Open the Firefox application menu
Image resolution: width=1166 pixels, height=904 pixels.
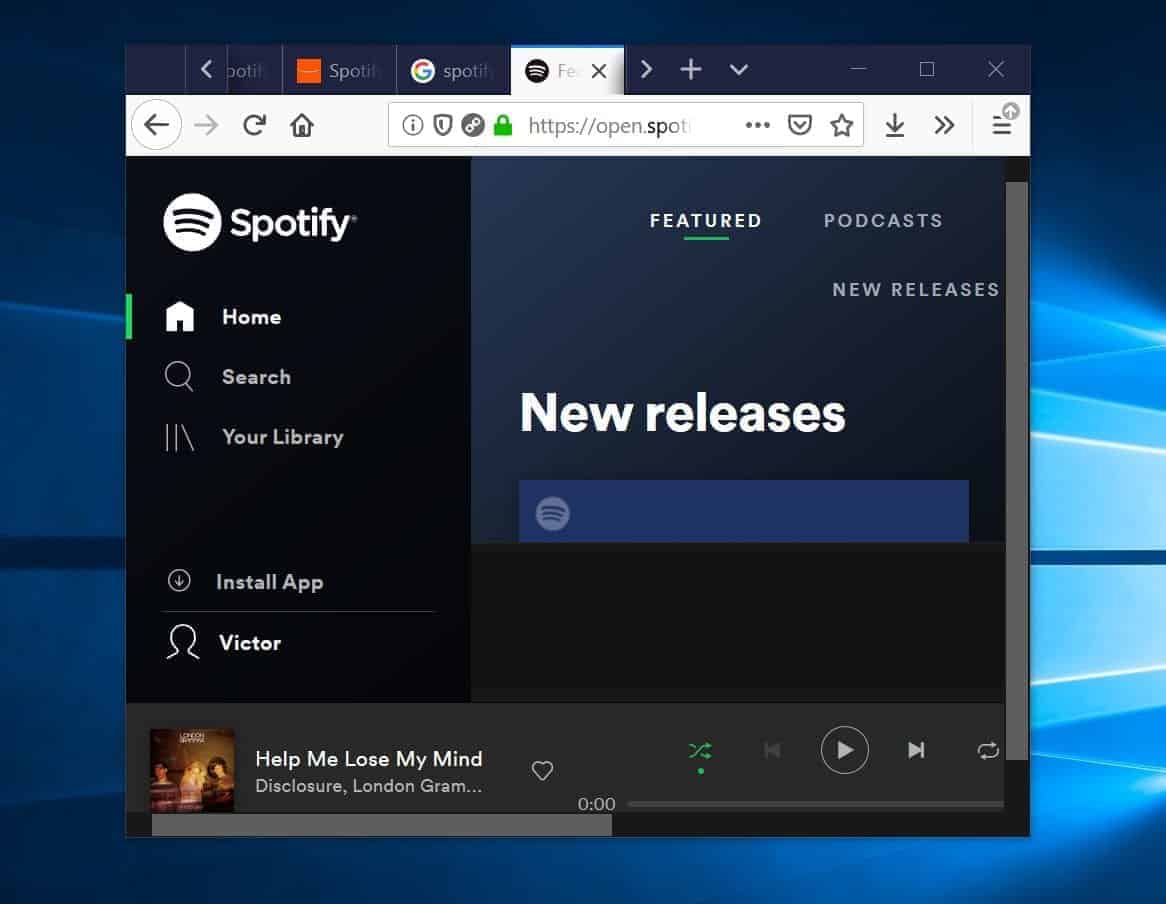click(1000, 124)
